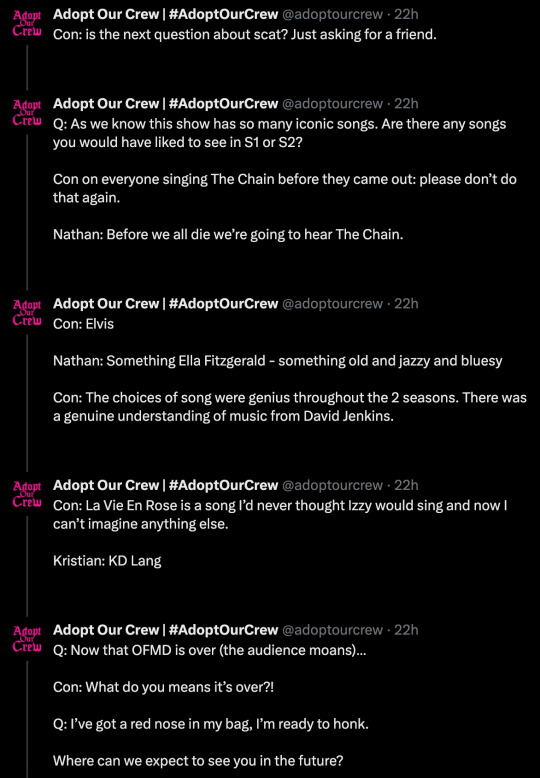Click 22h timestamp on red nose tweet
This screenshot has height=778, width=540.
pyautogui.click(x=406, y=630)
